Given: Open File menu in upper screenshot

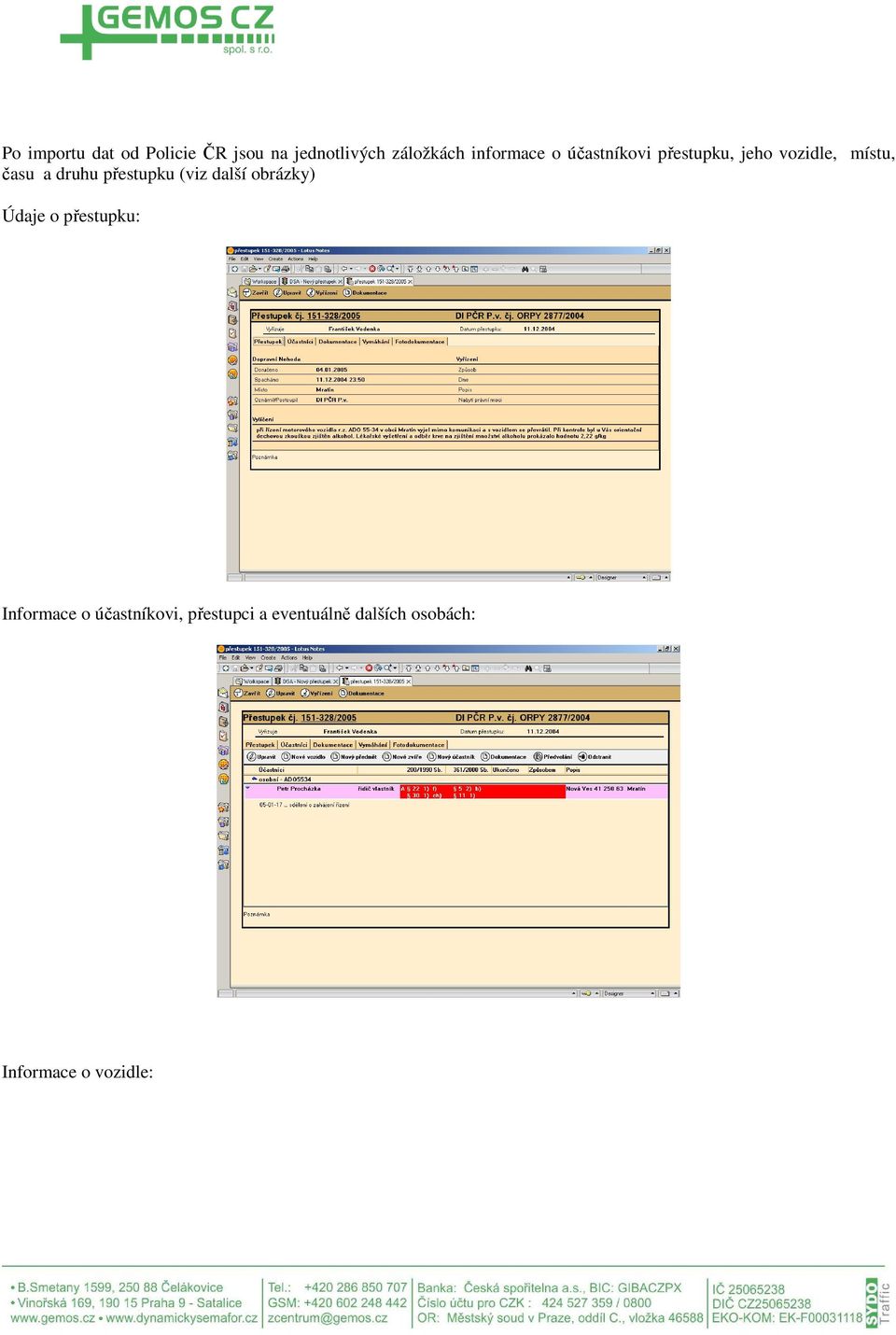Looking at the screenshot, I should tap(232, 260).
